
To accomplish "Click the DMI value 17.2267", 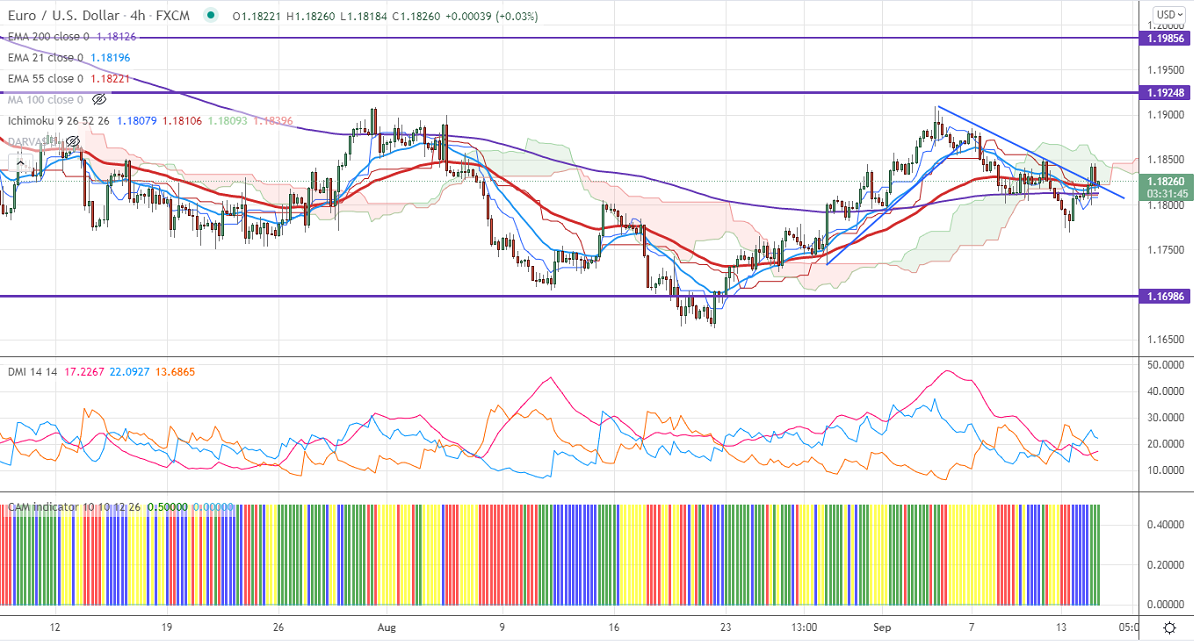I will [x=85, y=372].
